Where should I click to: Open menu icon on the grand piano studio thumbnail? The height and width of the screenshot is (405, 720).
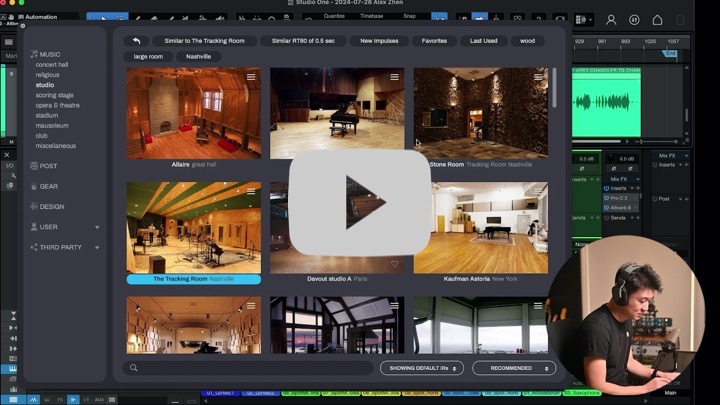point(394,77)
